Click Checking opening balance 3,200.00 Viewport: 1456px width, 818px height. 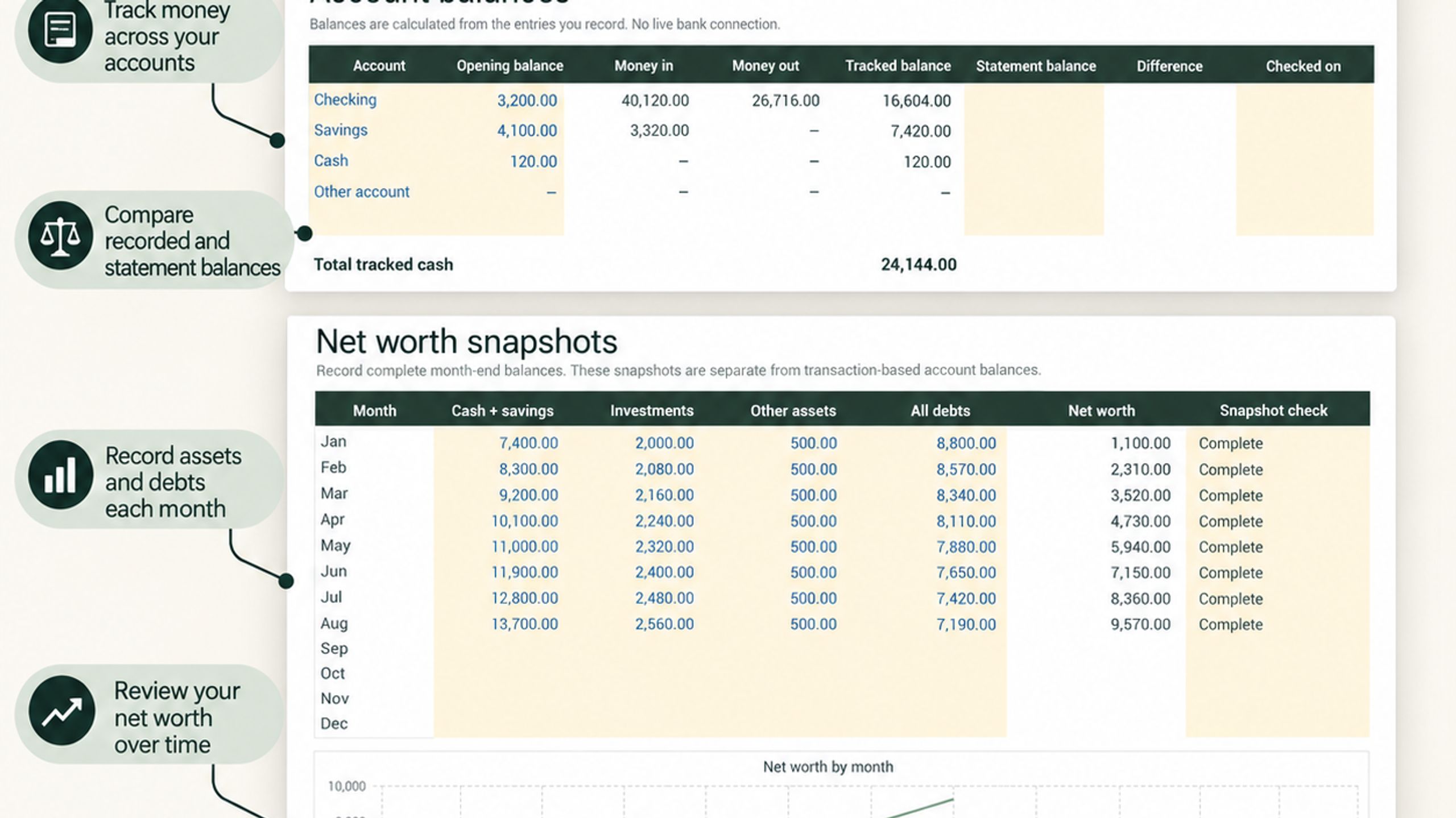coord(527,101)
